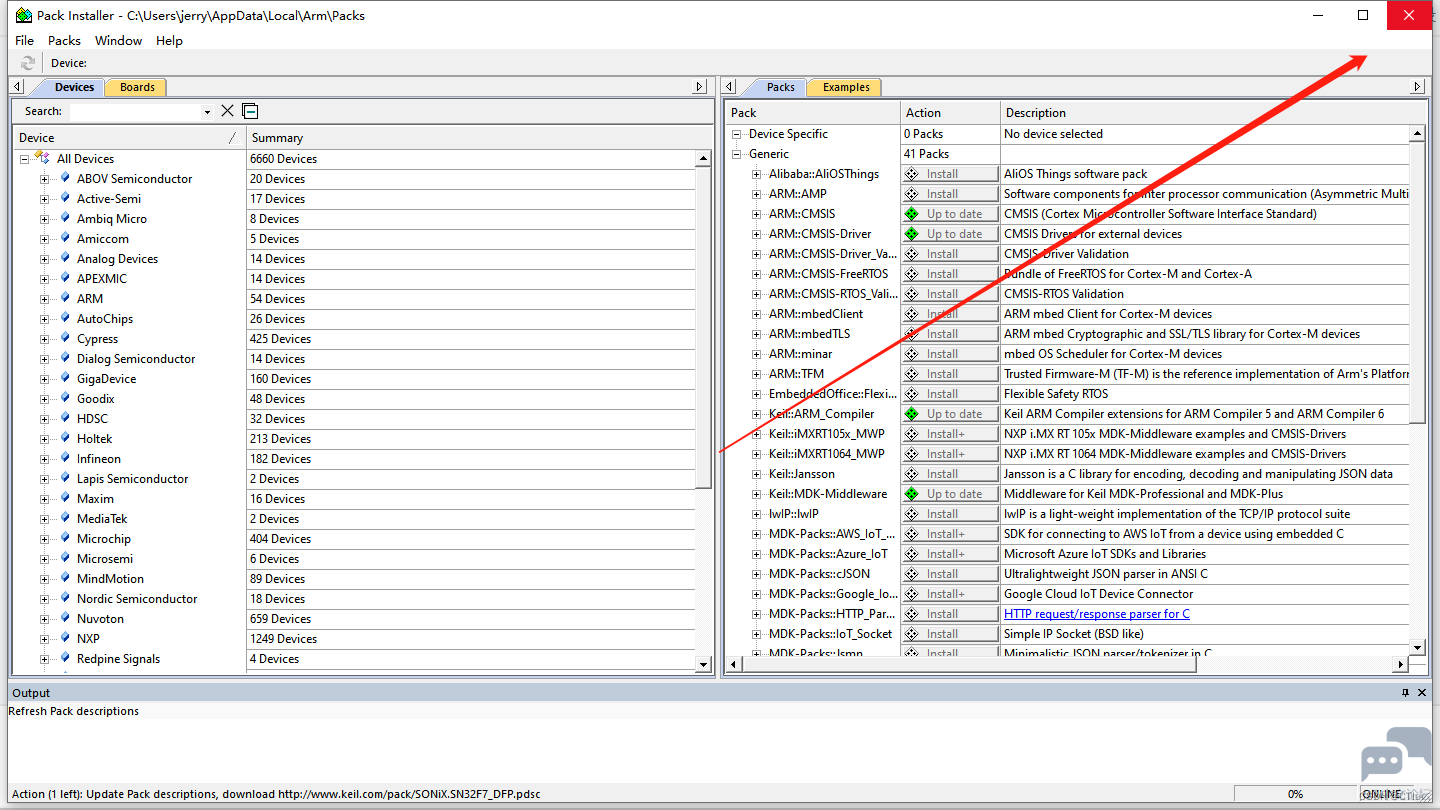Expand the Analog Devices vendor node
Screen dimensions: 1440x810
pos(44,259)
